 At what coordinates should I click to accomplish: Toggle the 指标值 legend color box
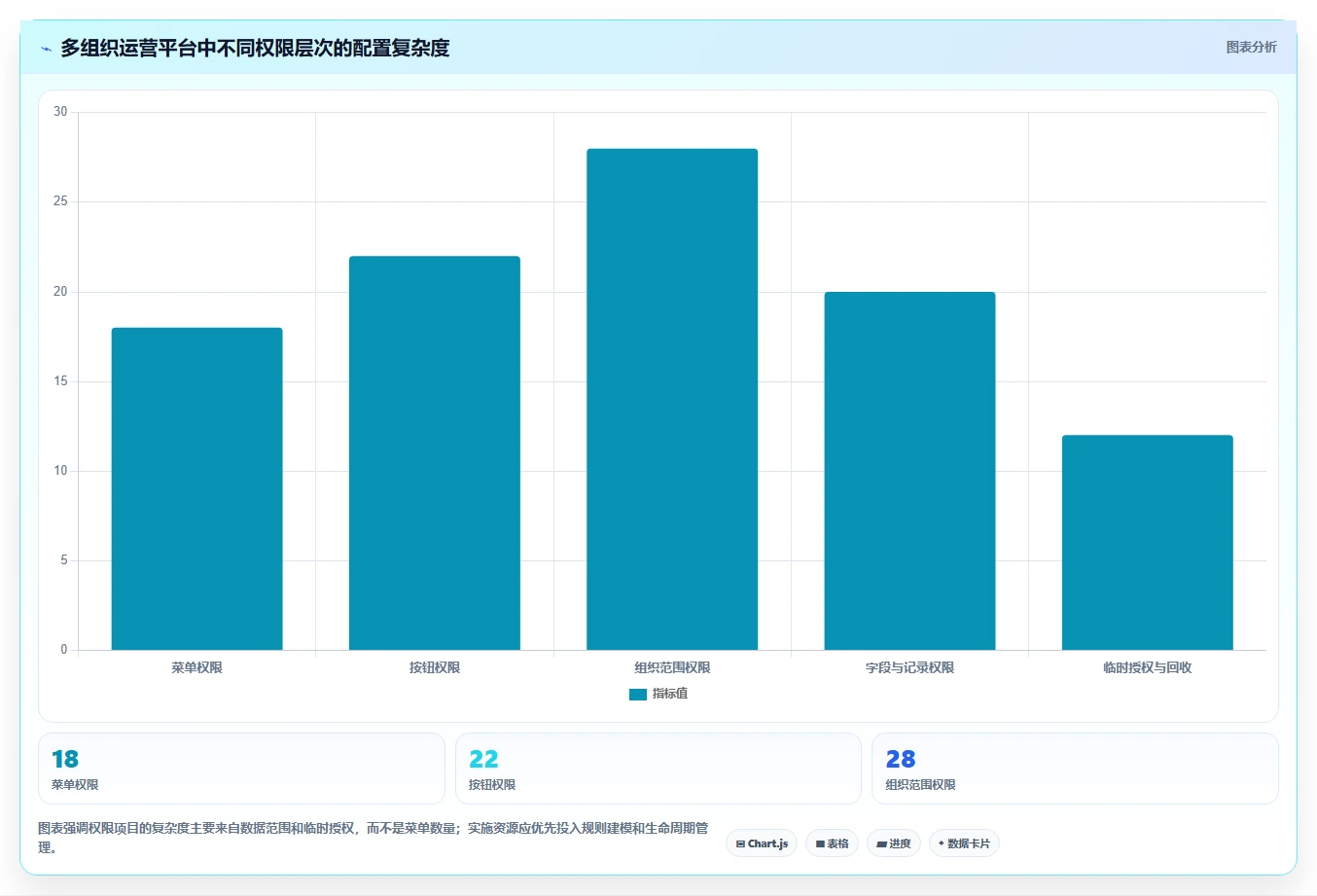coord(637,694)
